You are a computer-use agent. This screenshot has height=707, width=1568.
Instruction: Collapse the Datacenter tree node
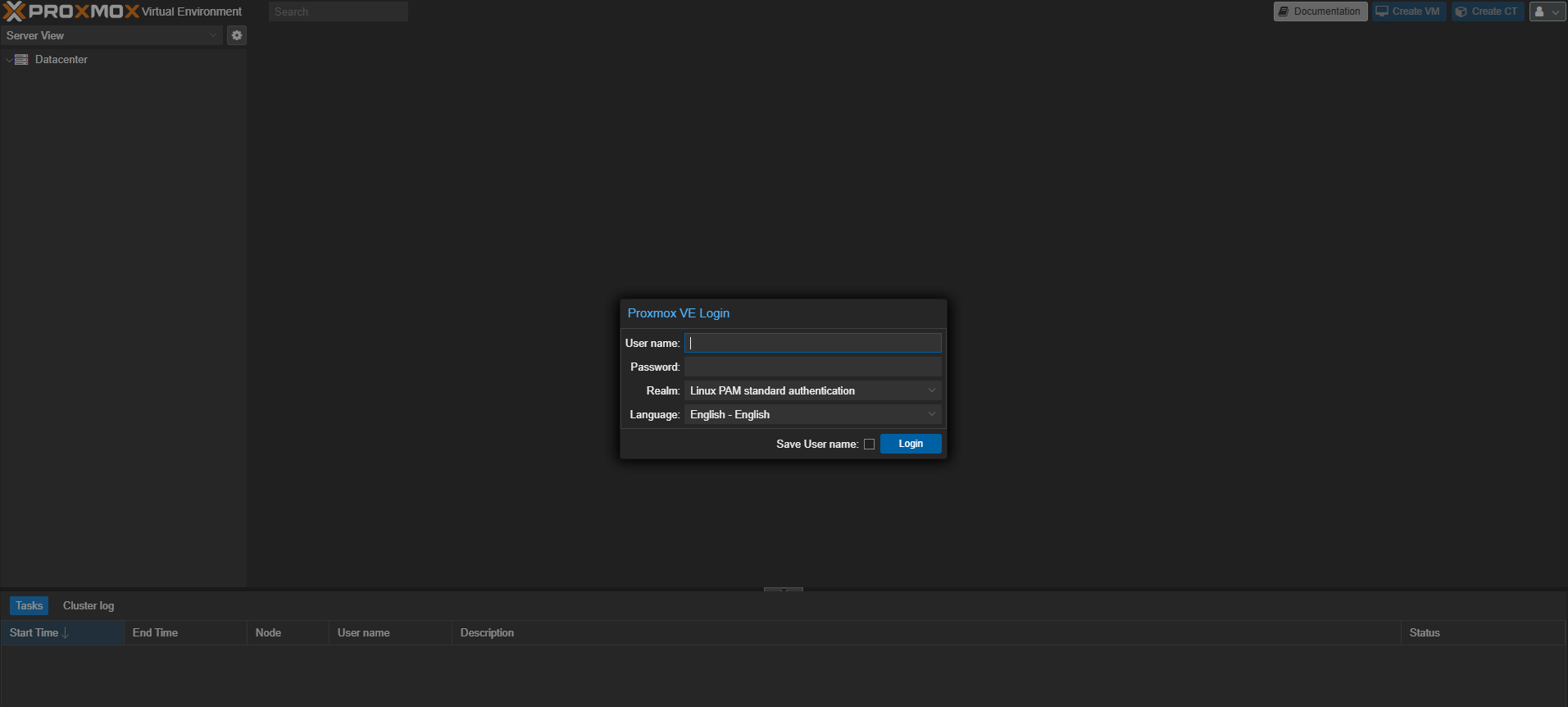tap(9, 60)
